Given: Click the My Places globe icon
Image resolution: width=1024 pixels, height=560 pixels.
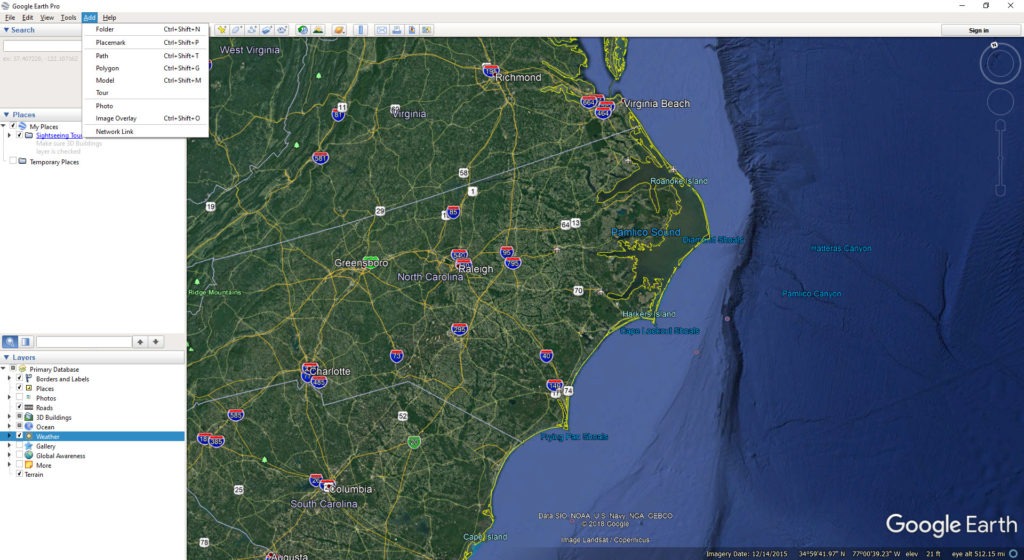Looking at the screenshot, I should click(x=23, y=126).
